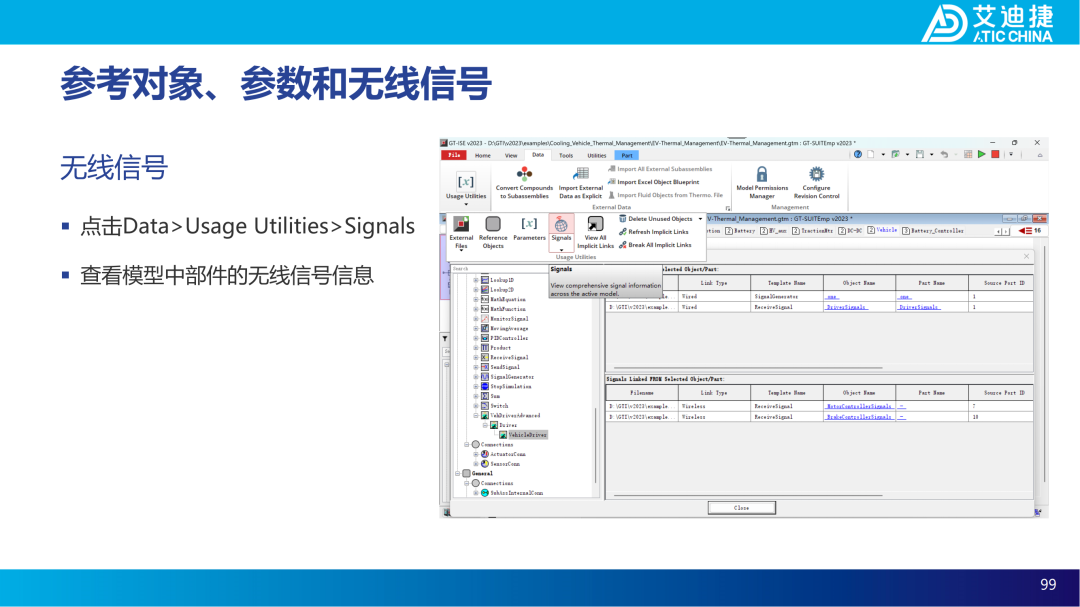
Task: Click the View All Implicit Links icon
Action: (x=595, y=224)
